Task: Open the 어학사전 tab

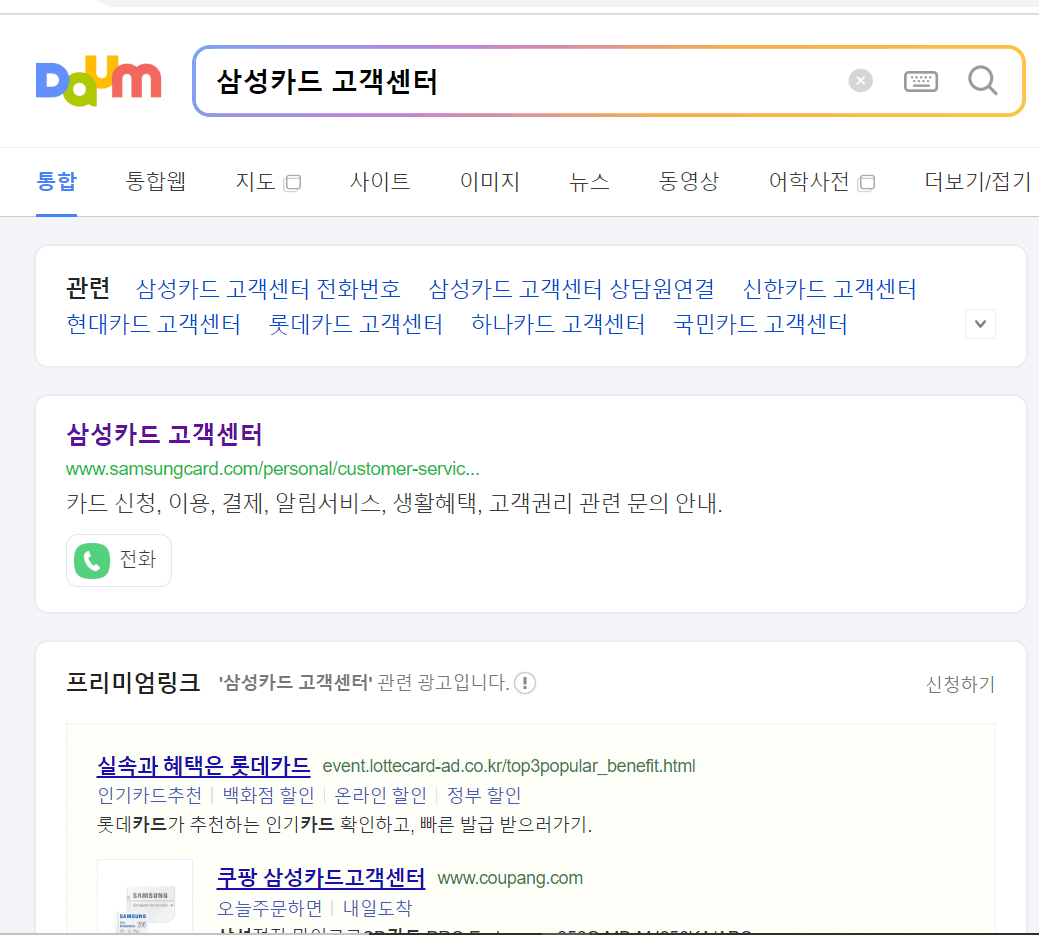Action: coord(808,181)
